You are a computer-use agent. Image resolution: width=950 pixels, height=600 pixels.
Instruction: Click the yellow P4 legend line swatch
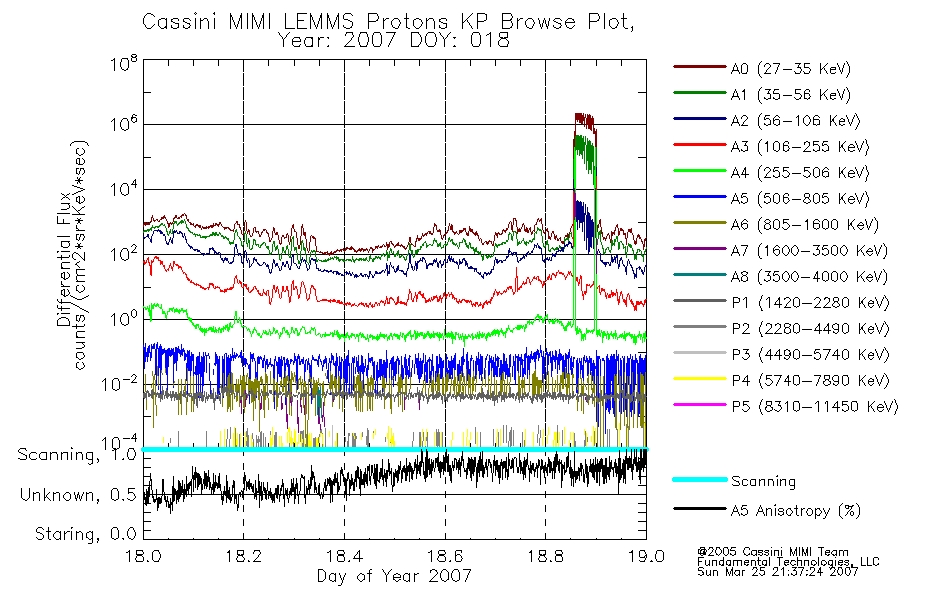[x=700, y=379]
